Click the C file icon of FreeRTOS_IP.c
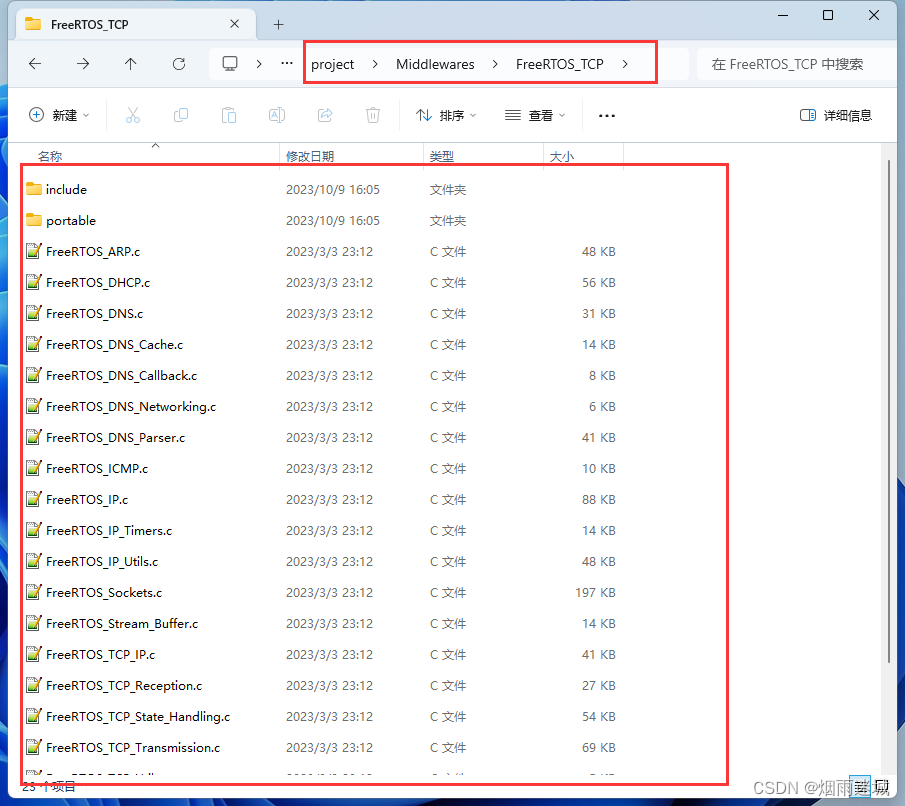The image size is (905, 806). point(34,499)
